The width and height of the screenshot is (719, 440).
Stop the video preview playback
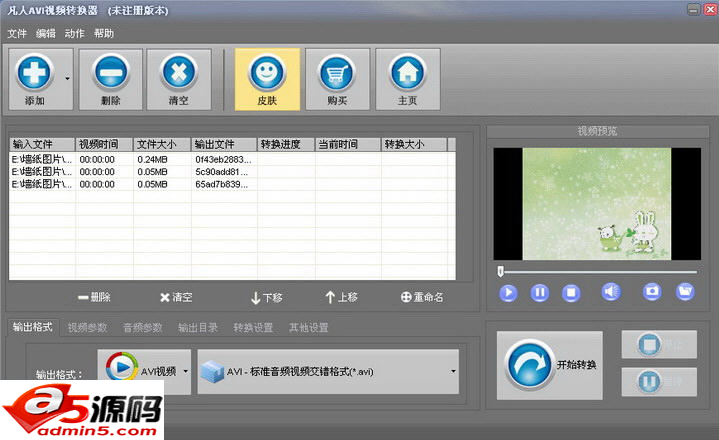(x=570, y=292)
